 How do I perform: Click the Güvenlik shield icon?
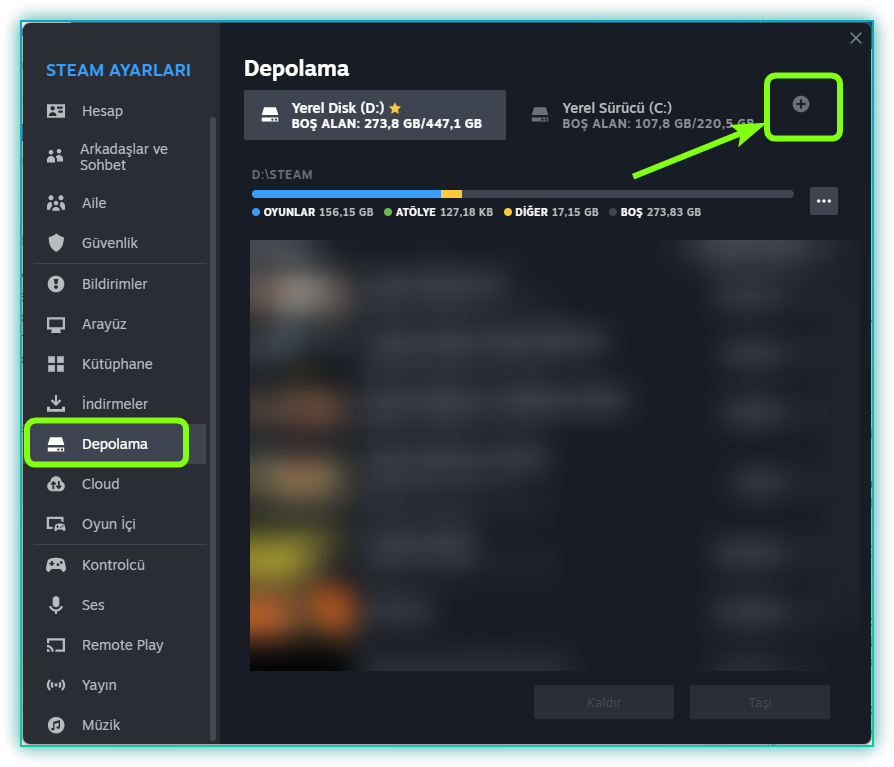(x=56, y=243)
